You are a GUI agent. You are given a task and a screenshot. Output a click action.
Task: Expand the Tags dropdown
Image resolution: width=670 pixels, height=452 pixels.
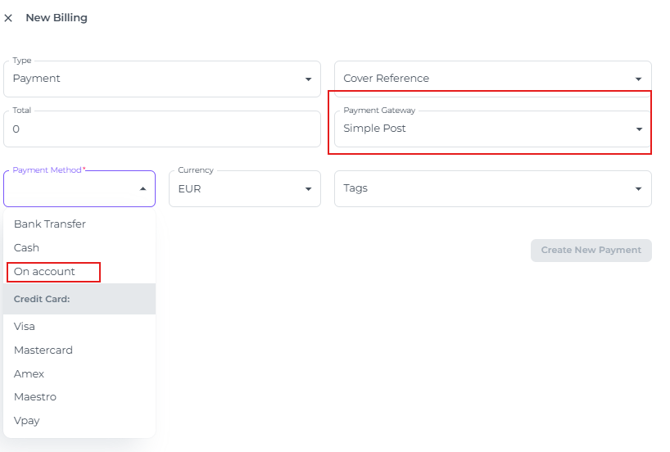point(492,188)
